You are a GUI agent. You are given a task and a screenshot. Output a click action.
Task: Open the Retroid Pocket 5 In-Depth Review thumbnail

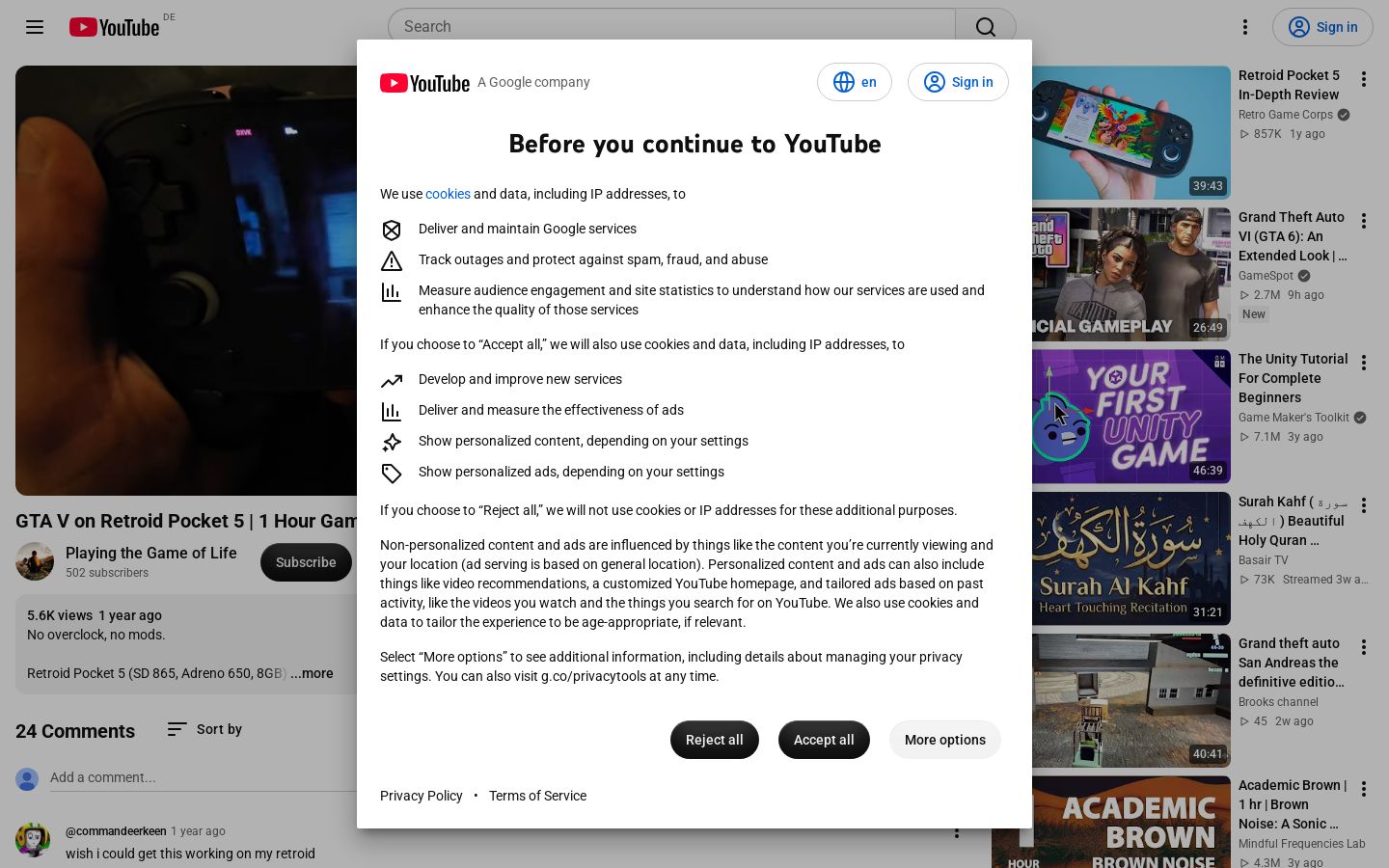[x=1131, y=132]
